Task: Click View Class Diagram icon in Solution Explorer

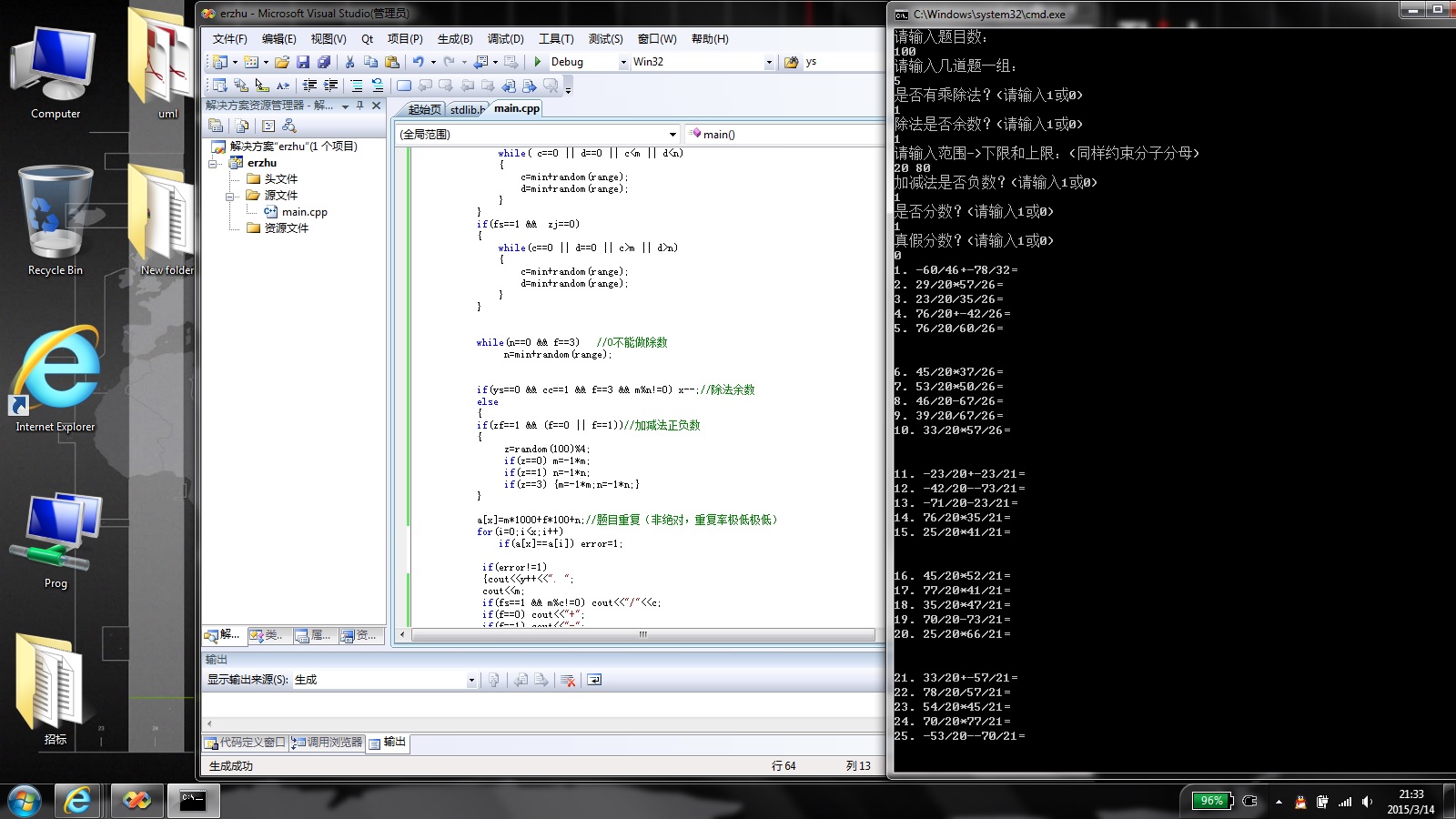Action: pyautogui.click(x=289, y=126)
